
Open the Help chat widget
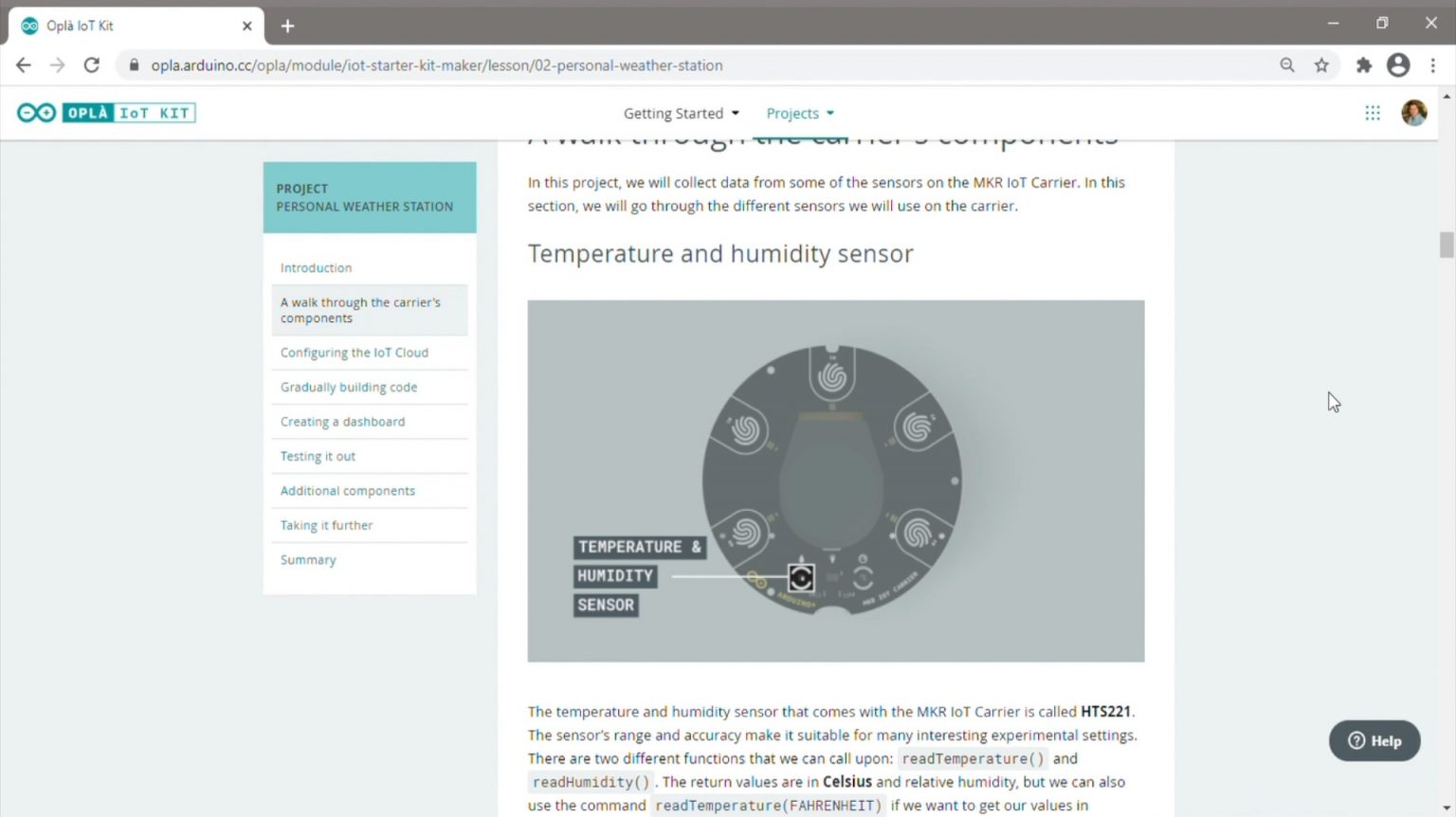click(x=1374, y=740)
